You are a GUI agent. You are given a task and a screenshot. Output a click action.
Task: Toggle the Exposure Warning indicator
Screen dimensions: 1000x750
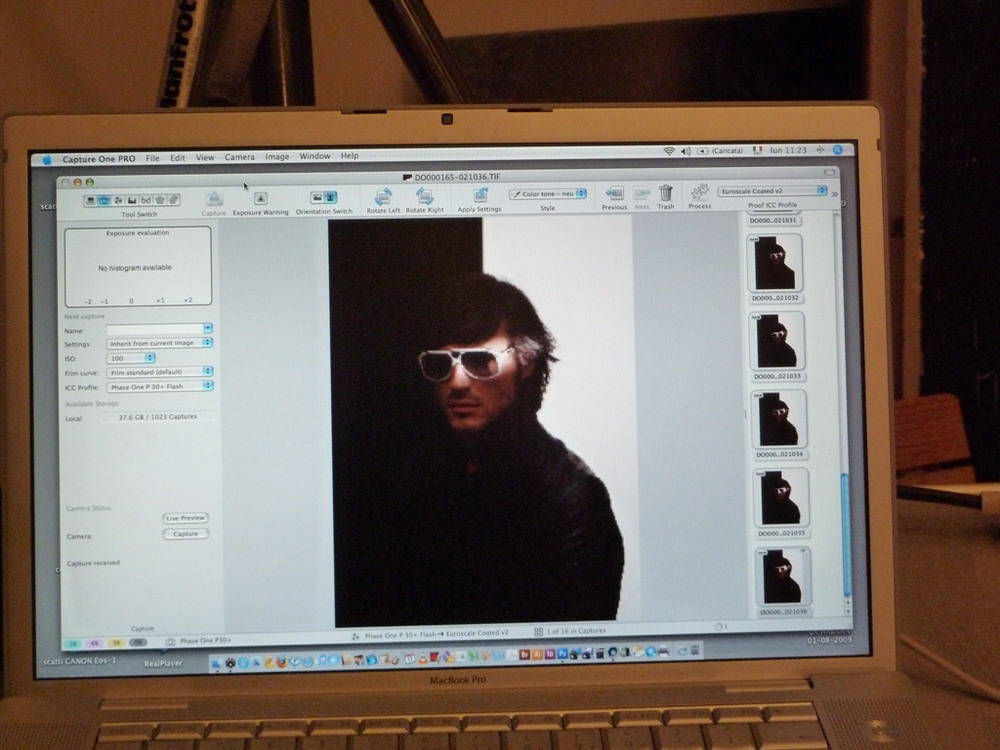point(260,198)
